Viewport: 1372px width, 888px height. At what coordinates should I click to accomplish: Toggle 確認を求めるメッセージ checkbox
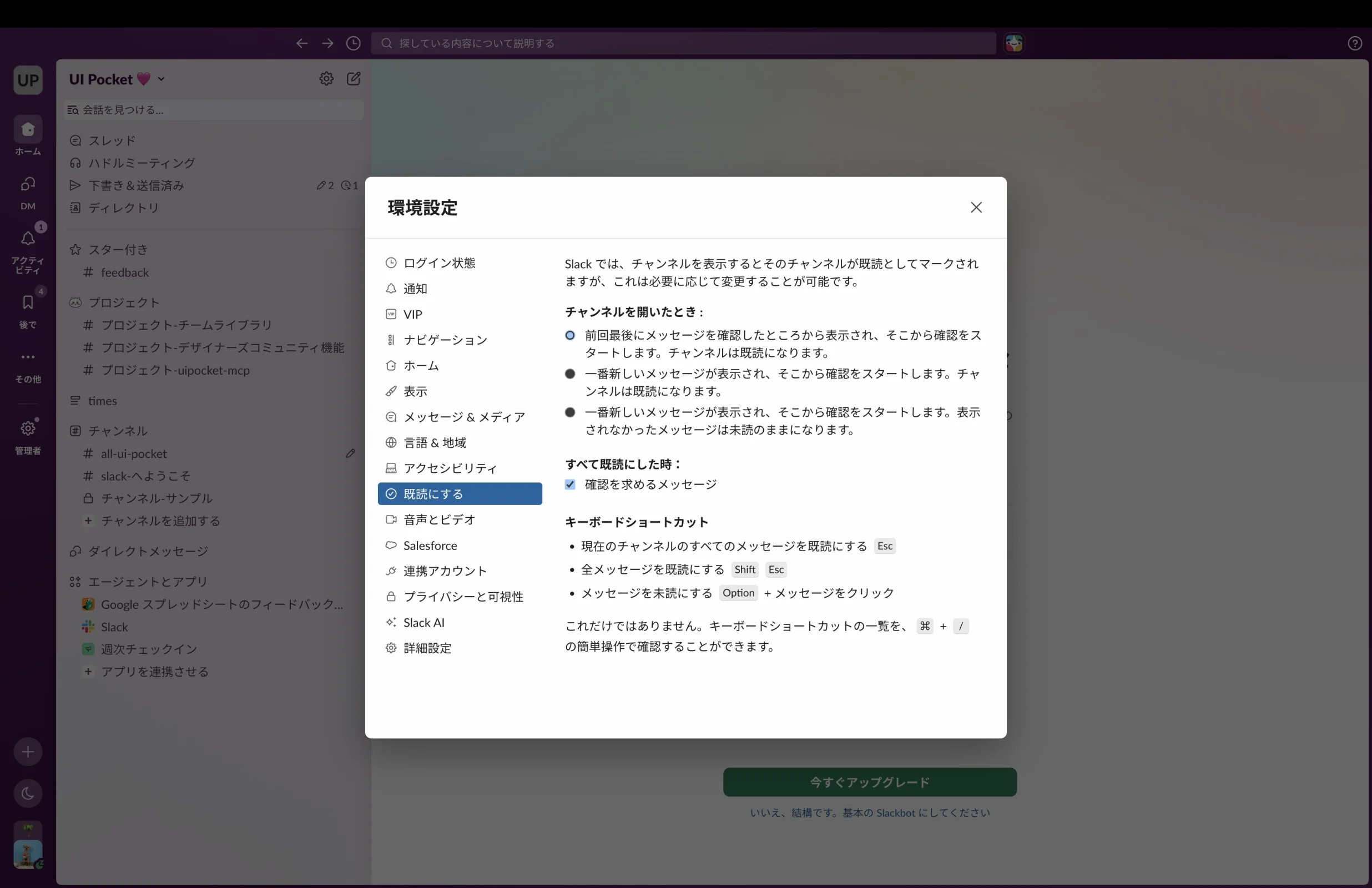point(569,485)
